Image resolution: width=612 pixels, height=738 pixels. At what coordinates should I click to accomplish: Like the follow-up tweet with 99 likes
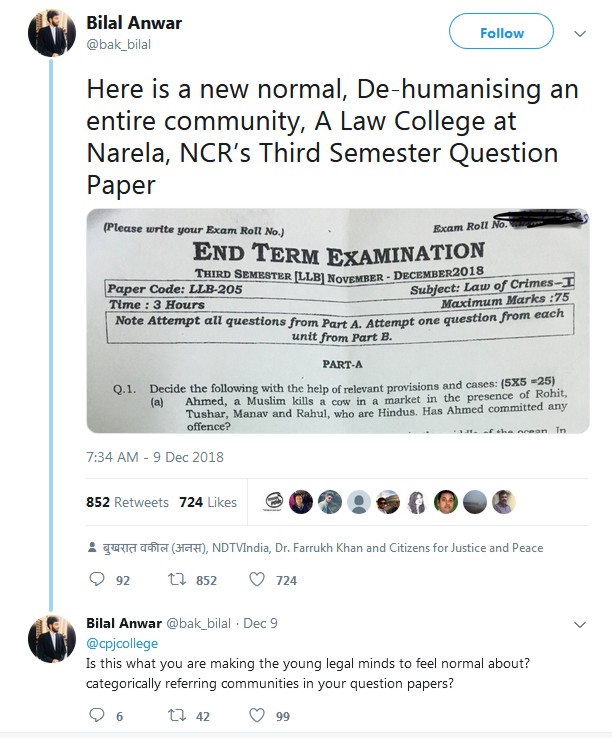pyautogui.click(x=257, y=715)
